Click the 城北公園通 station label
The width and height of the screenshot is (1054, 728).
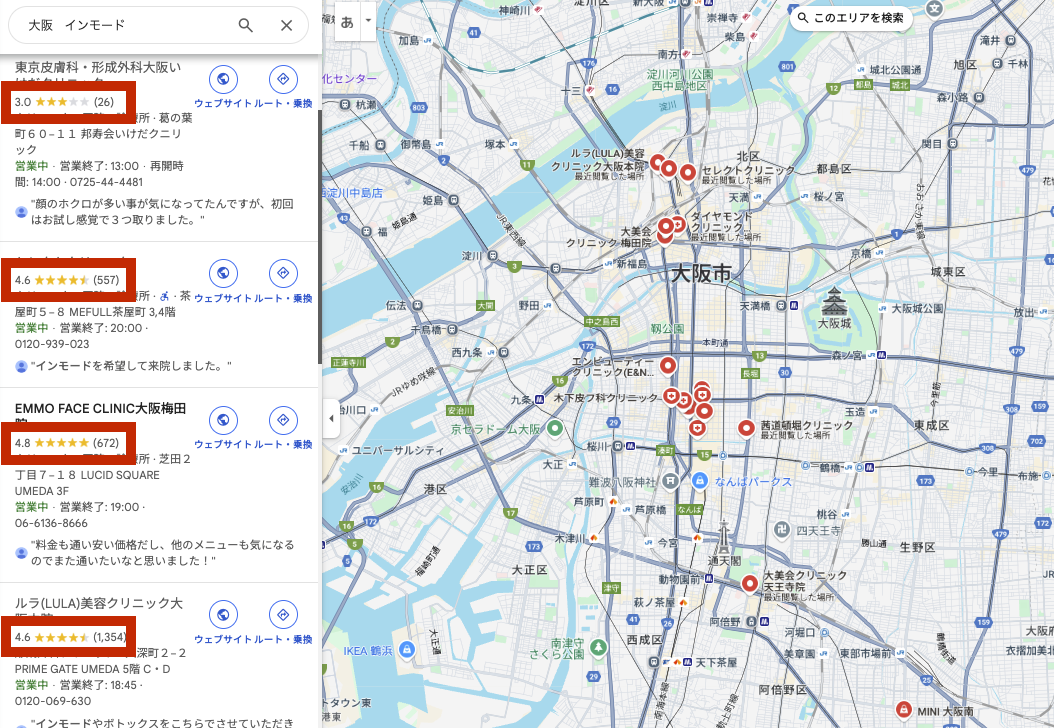[895, 70]
